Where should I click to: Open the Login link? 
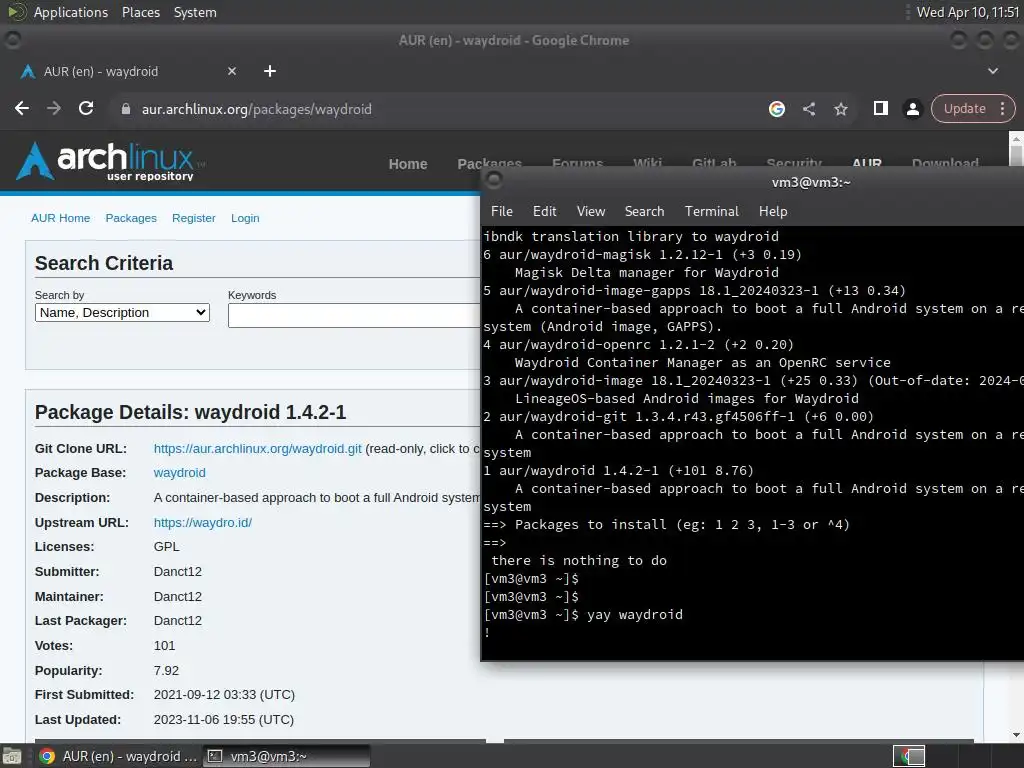pos(245,218)
